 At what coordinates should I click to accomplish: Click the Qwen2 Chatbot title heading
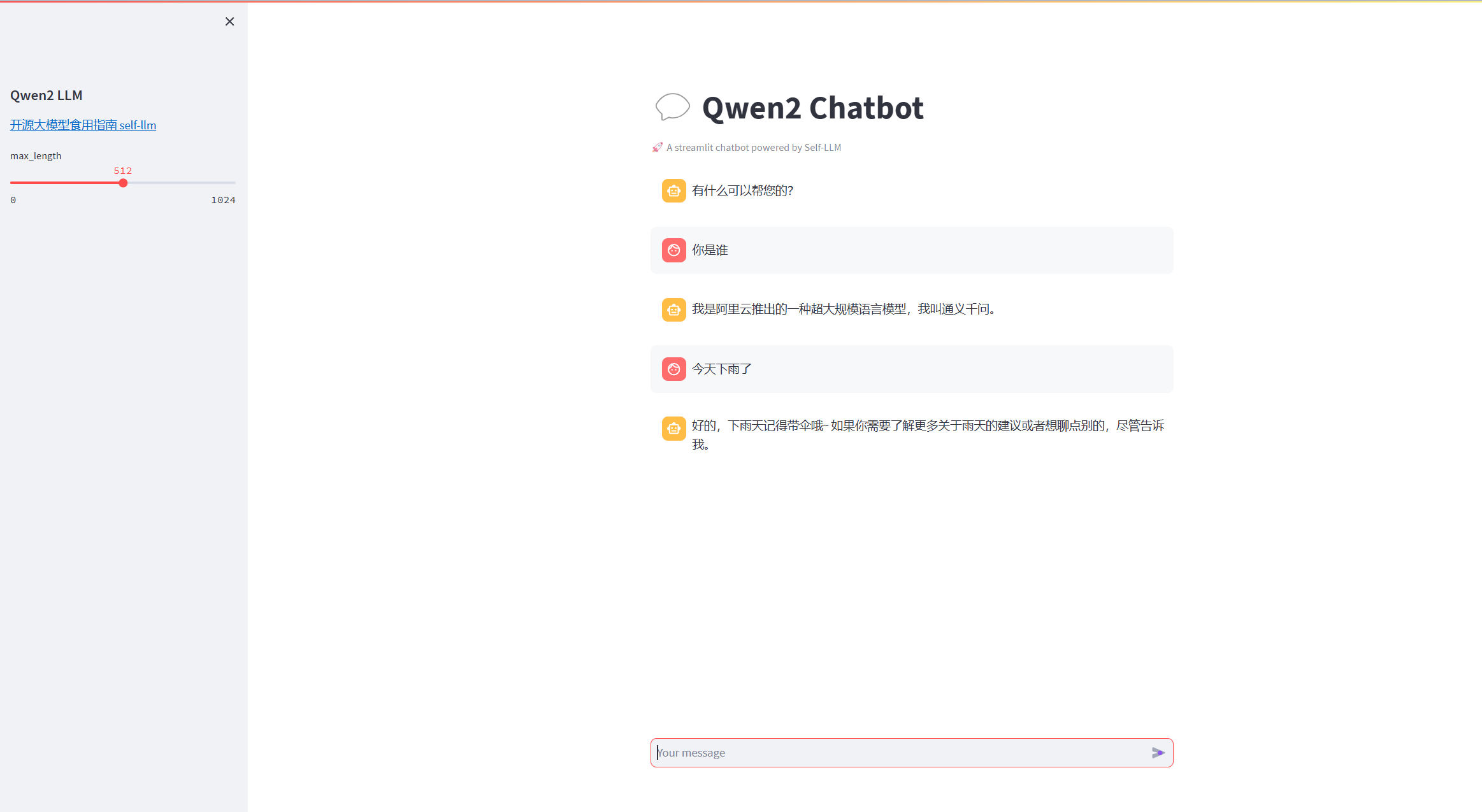point(812,108)
